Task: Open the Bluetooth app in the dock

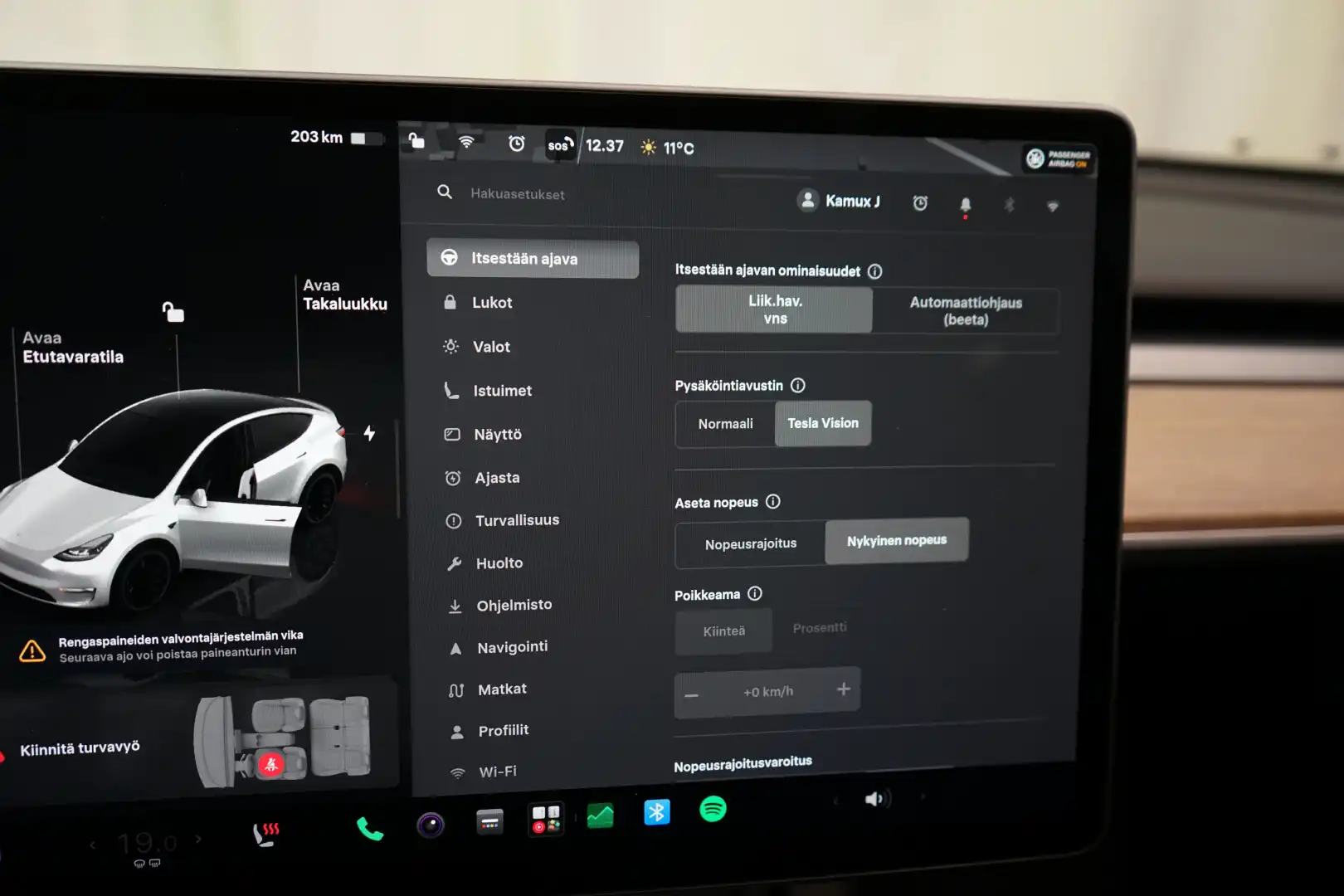Action: pyautogui.click(x=656, y=811)
